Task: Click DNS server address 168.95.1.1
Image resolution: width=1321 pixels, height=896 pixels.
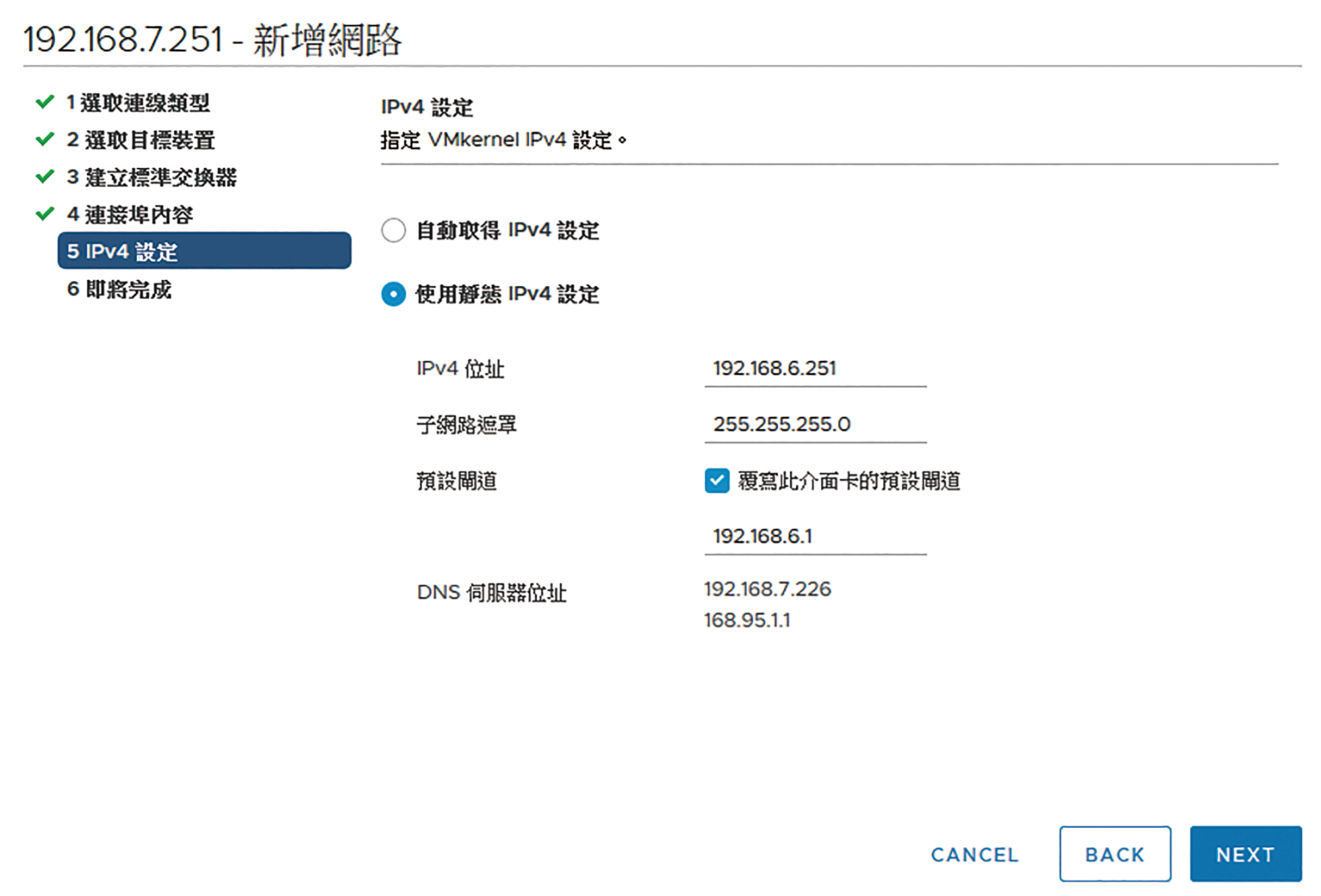Action: (x=747, y=620)
